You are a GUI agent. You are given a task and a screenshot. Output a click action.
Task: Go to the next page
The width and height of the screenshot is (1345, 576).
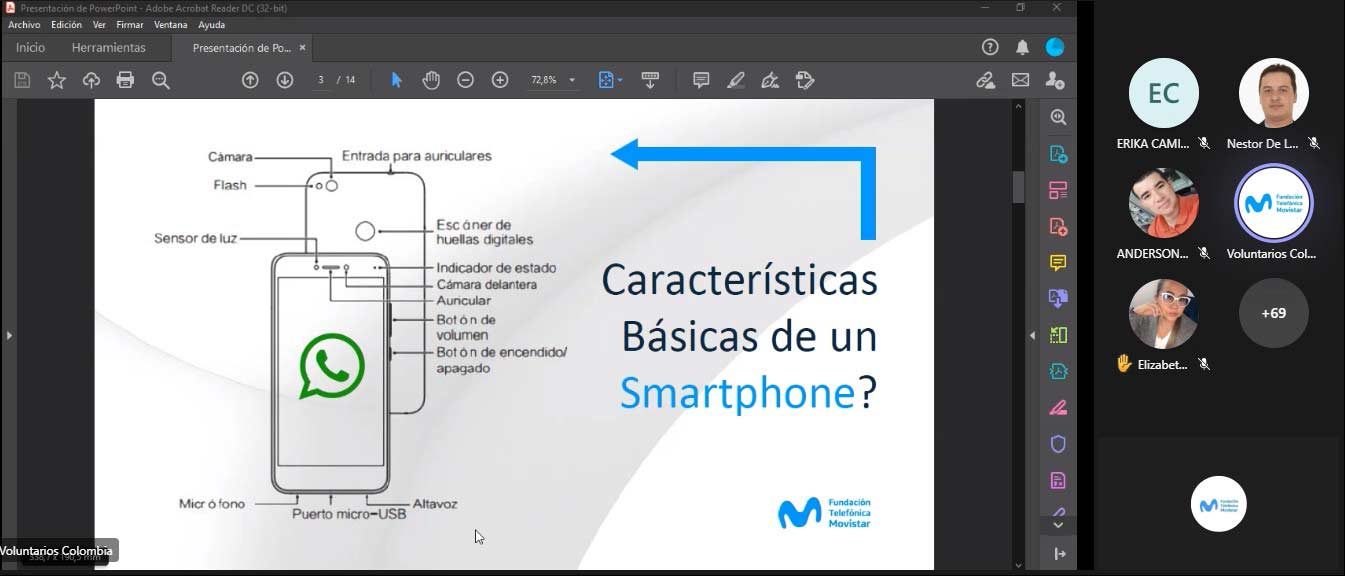tap(284, 80)
